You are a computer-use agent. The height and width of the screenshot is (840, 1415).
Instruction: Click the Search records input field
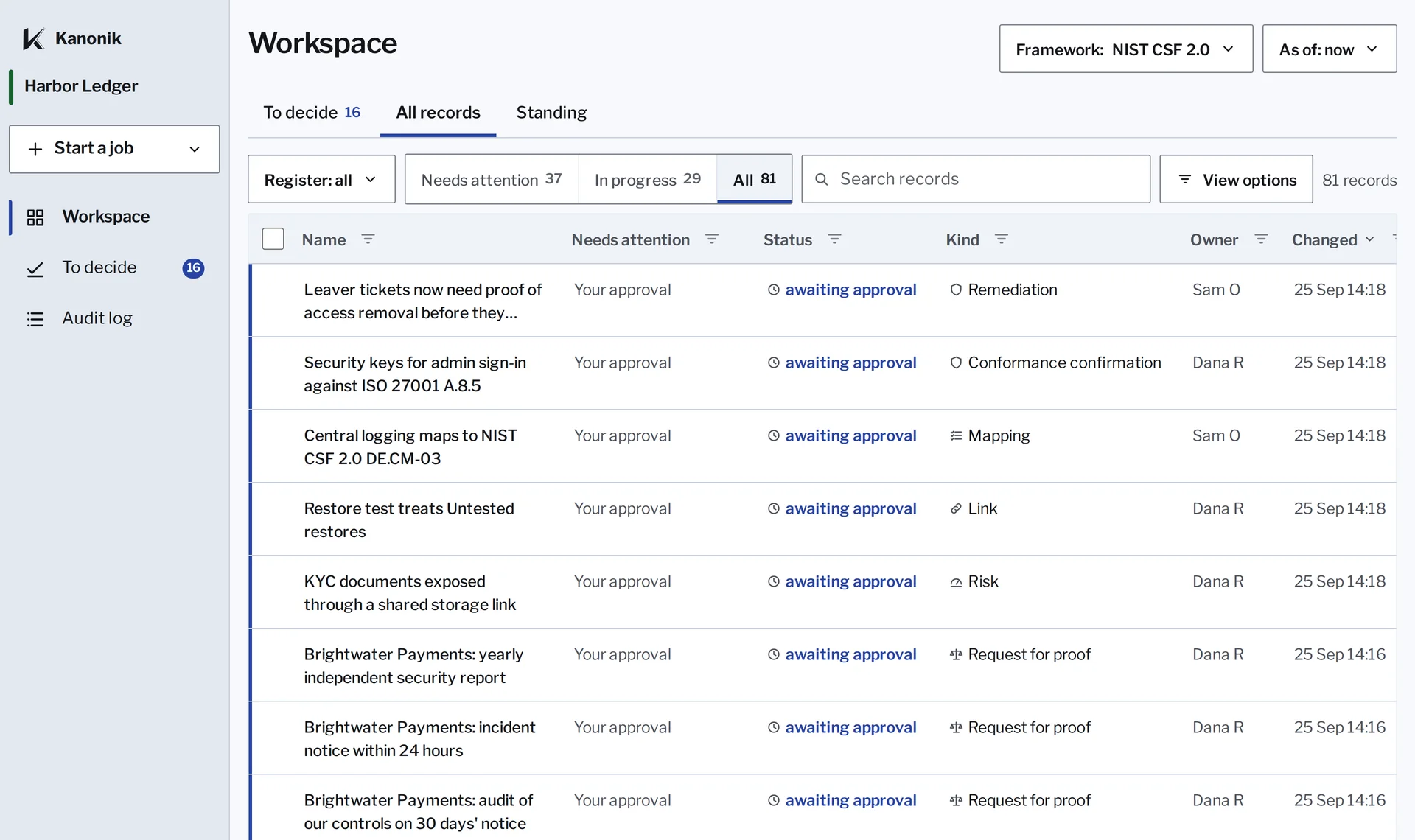tap(976, 179)
